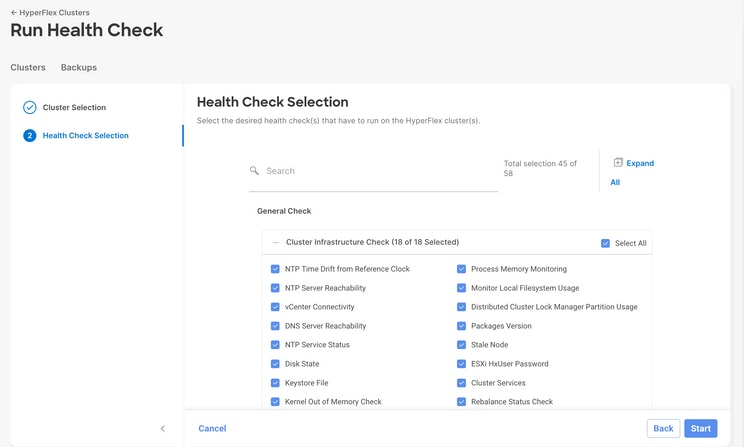Click the search magnifier icon
This screenshot has width=744, height=447.
254,170
